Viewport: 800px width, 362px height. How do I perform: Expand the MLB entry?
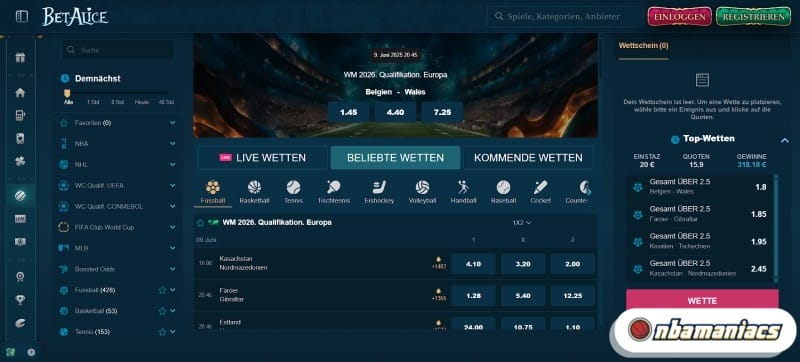point(172,248)
